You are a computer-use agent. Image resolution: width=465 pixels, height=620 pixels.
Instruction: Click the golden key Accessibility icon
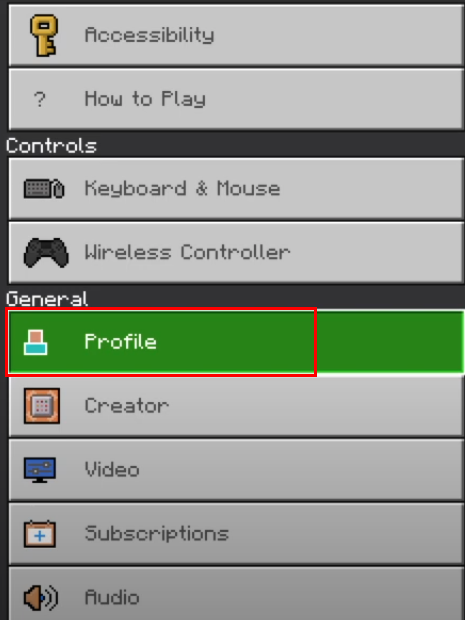(x=43, y=35)
